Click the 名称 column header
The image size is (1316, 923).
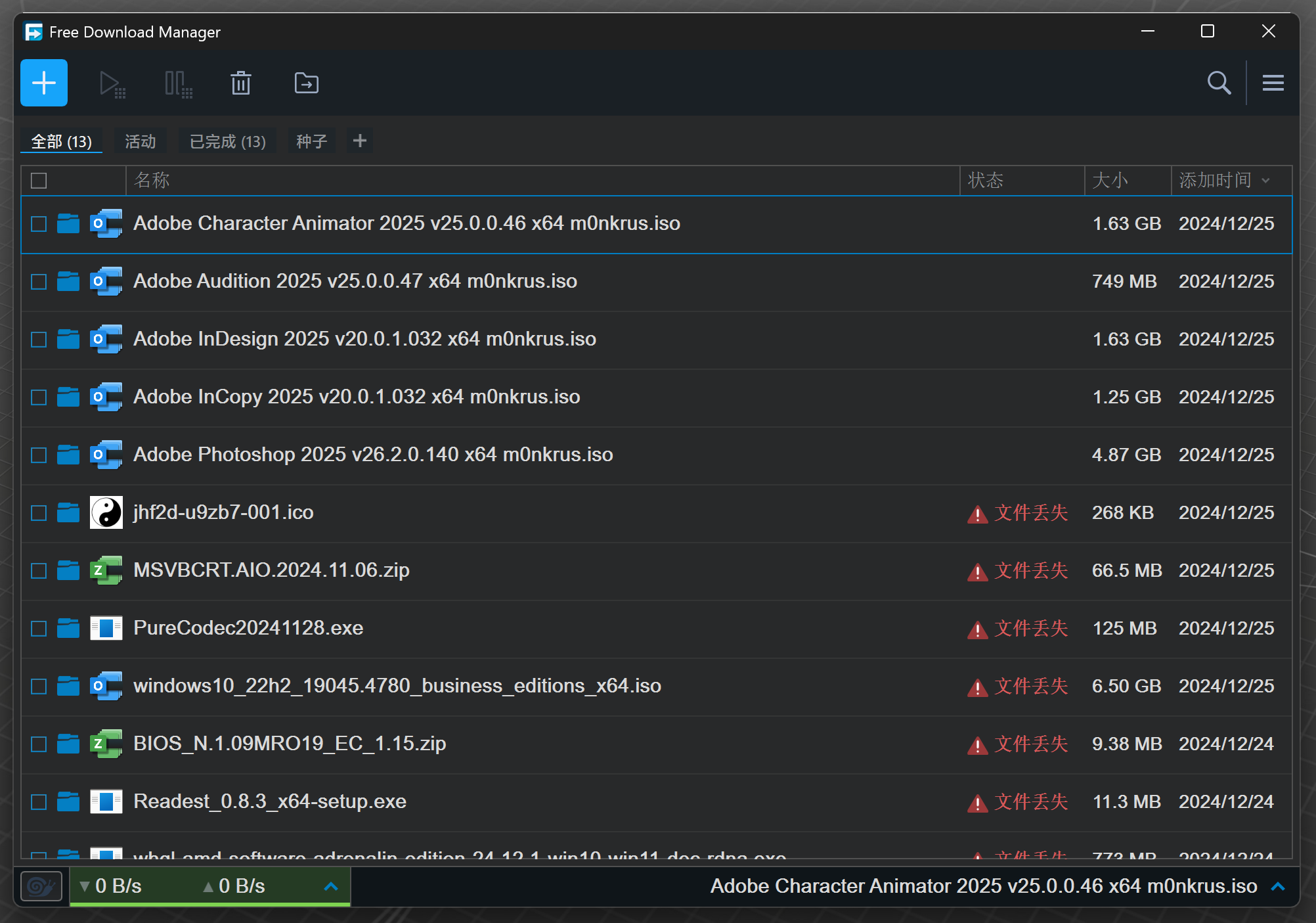click(152, 181)
